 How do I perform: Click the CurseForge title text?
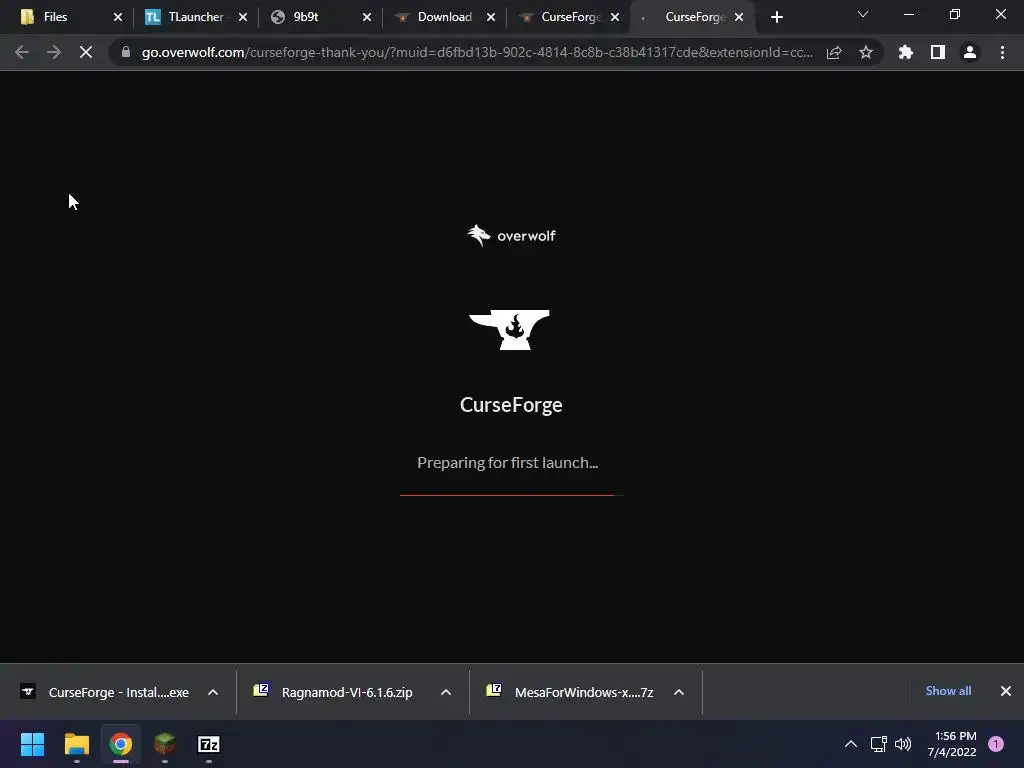pyautogui.click(x=511, y=405)
